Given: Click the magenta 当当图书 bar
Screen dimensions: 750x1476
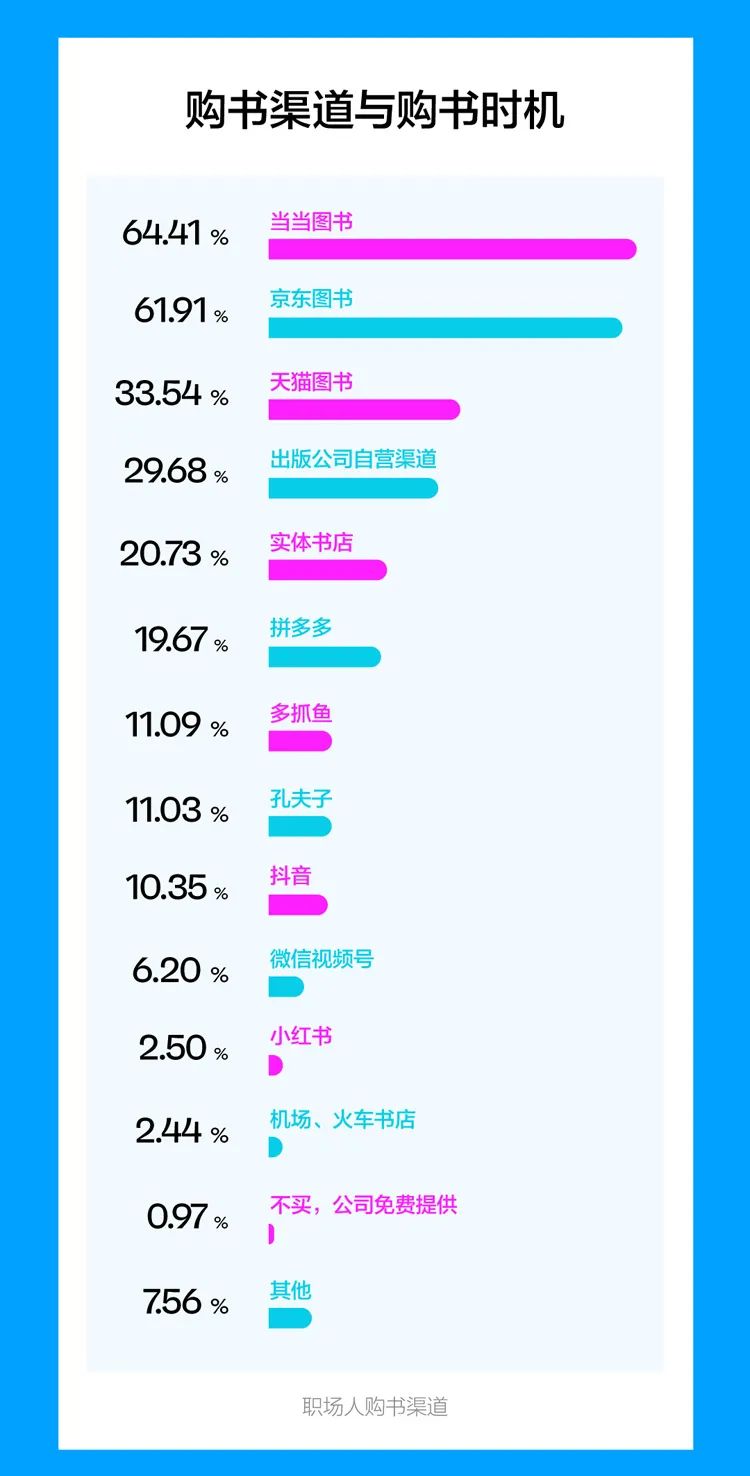Looking at the screenshot, I should [452, 249].
